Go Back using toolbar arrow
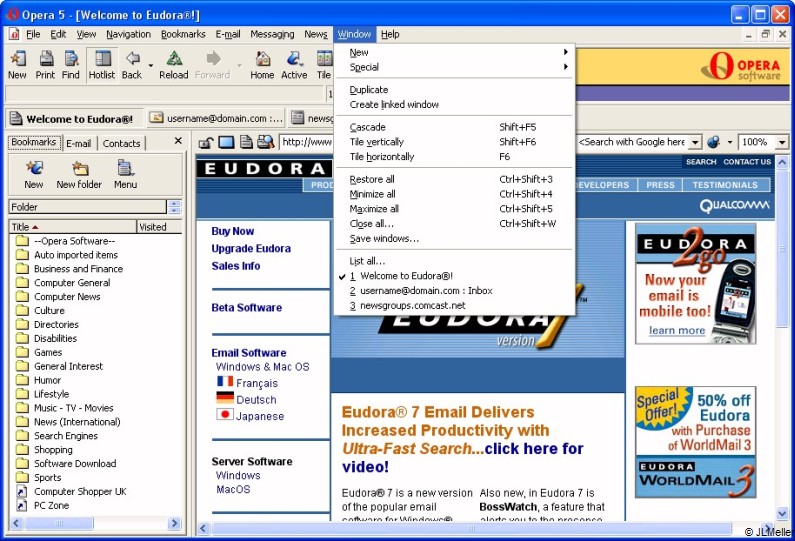The width and height of the screenshot is (795, 541). pos(132,65)
